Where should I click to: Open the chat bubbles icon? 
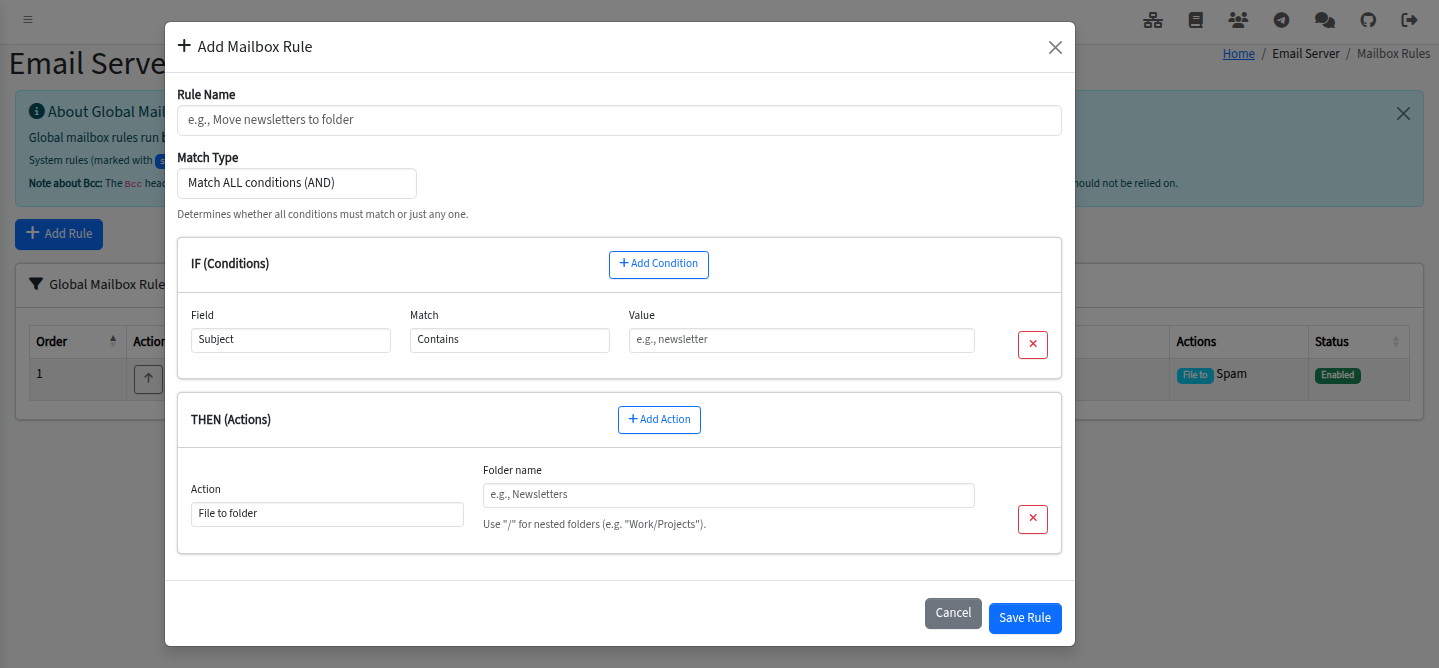(x=1324, y=20)
